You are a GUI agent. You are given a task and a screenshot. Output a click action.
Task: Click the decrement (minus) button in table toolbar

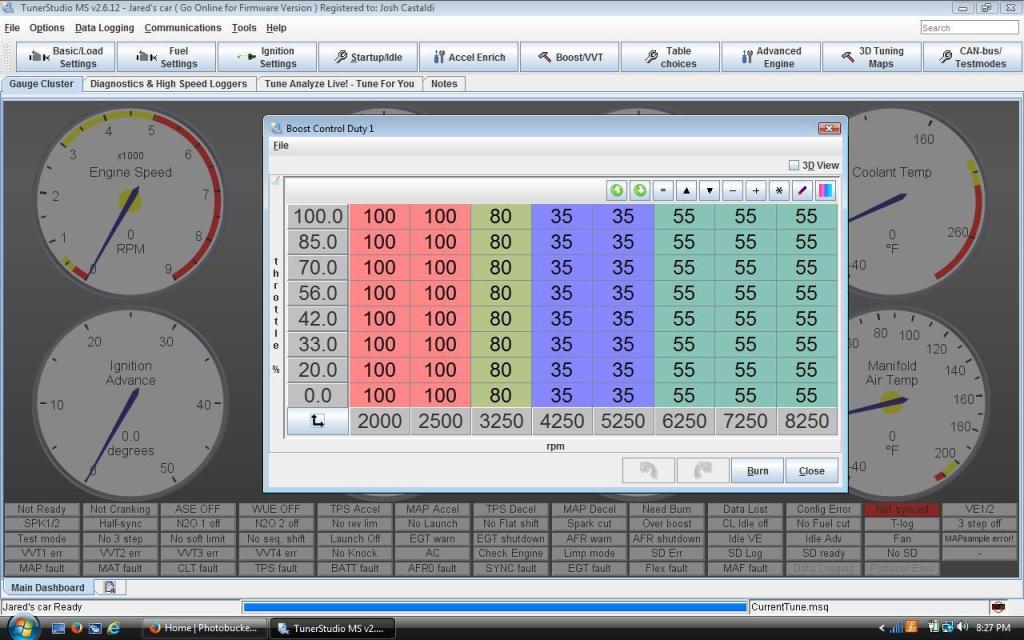pyautogui.click(x=733, y=190)
